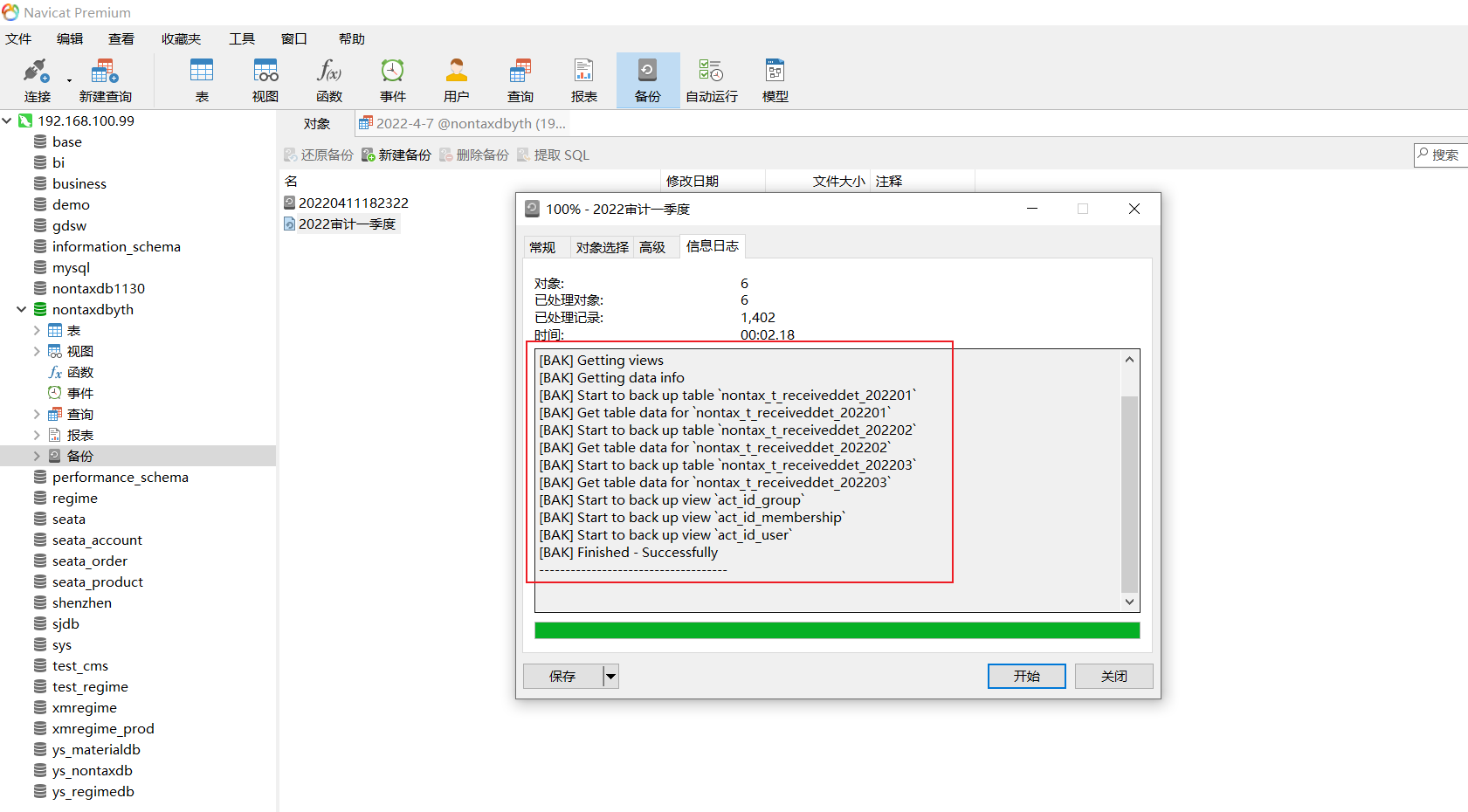Open the 备份 (Backup) toolbar icon
Image resolution: width=1468 pixels, height=812 pixels.
[647, 79]
